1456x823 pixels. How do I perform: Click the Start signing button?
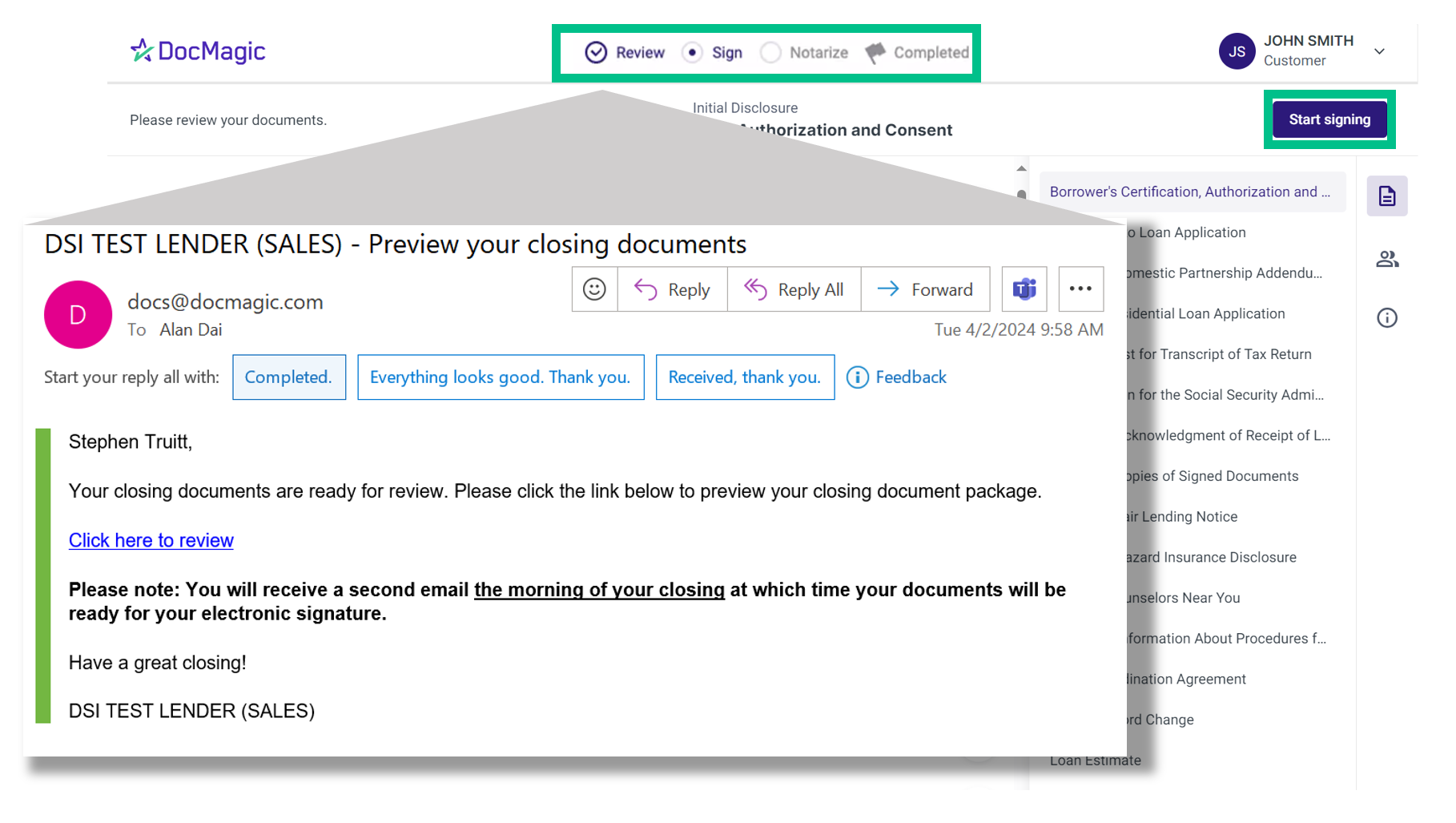click(x=1329, y=119)
